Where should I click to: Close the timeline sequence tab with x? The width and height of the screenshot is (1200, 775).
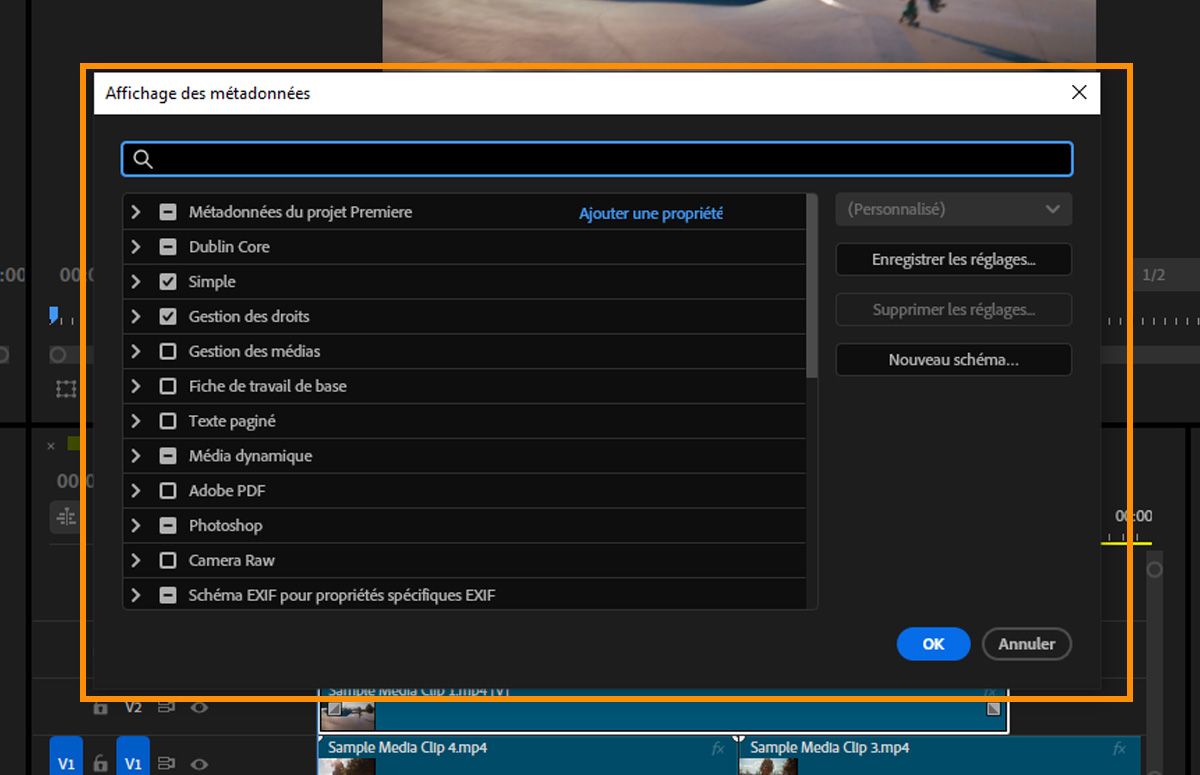pyautogui.click(x=51, y=446)
